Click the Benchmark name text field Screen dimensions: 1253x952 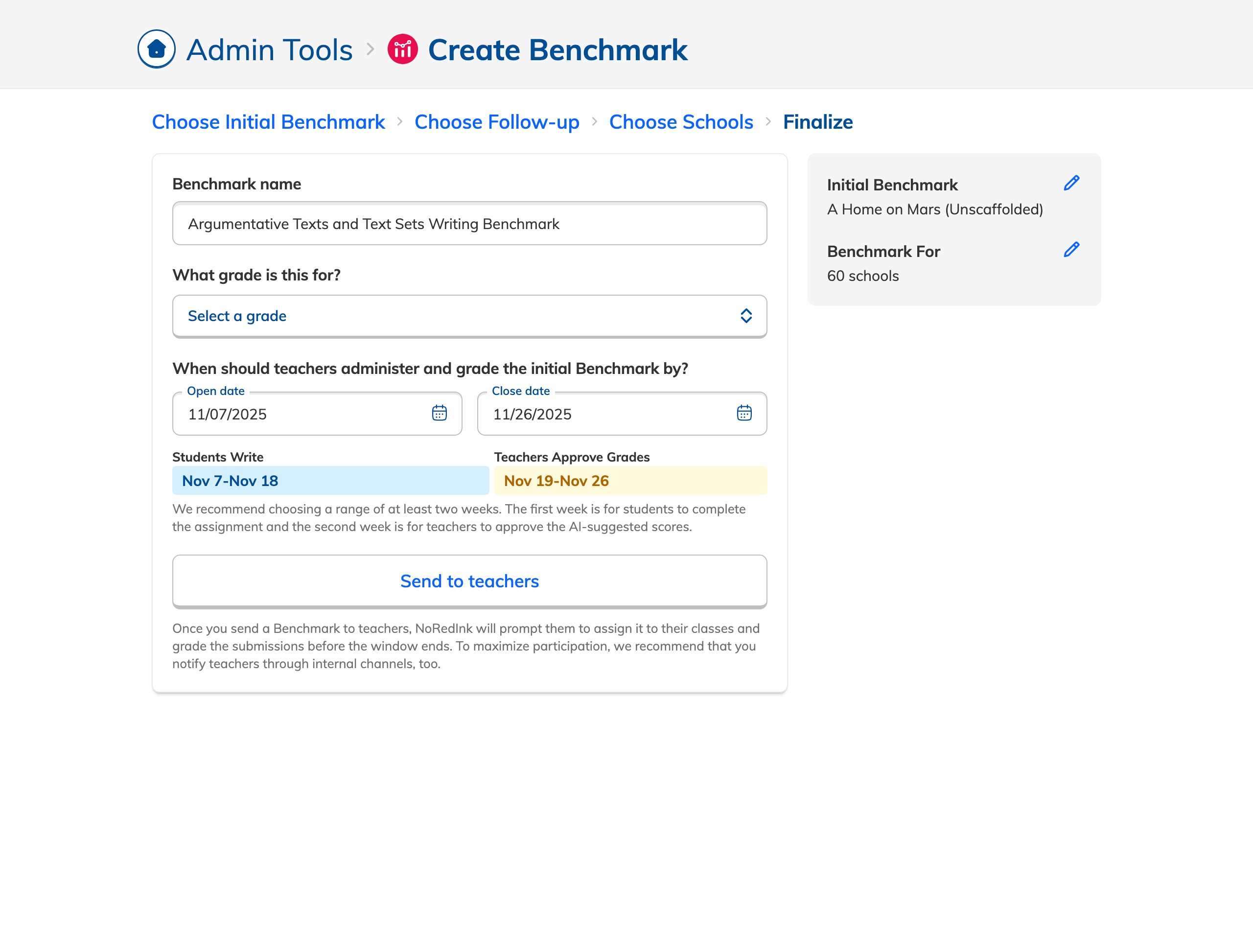pos(469,224)
